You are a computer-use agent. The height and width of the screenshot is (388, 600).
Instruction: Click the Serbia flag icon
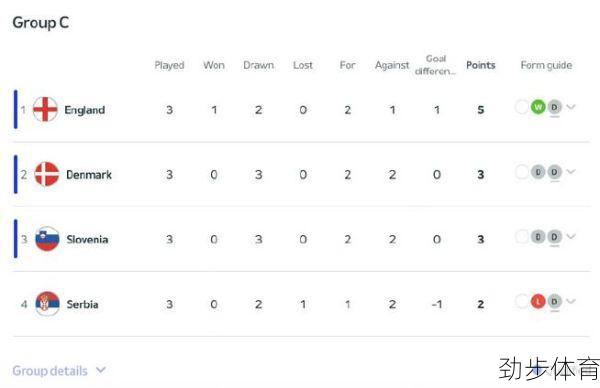pos(47,304)
